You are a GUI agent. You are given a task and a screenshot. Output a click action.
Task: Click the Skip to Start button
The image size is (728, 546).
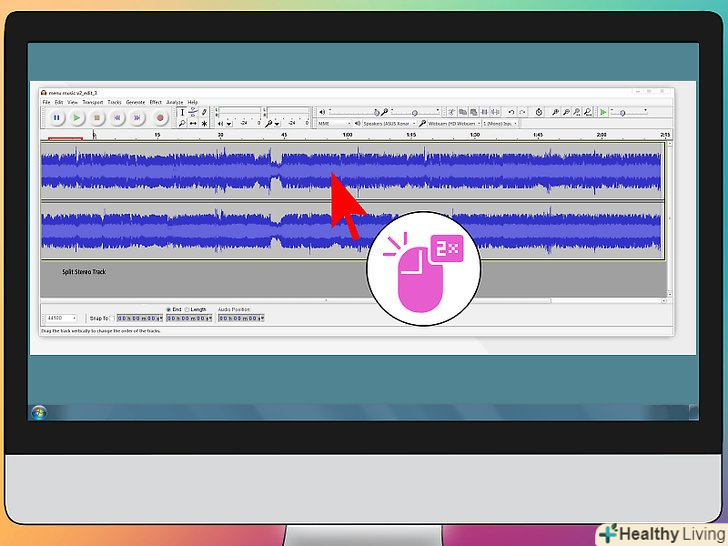pyautogui.click(x=117, y=118)
